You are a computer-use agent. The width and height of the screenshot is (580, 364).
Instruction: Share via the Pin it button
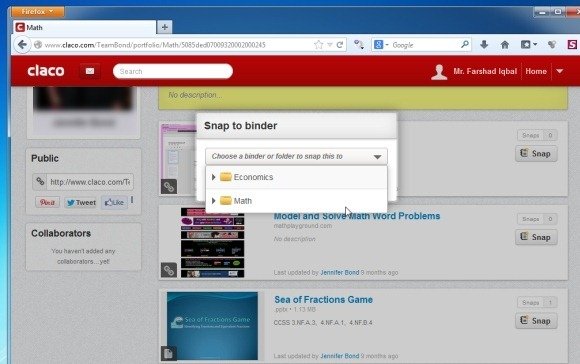click(x=47, y=202)
